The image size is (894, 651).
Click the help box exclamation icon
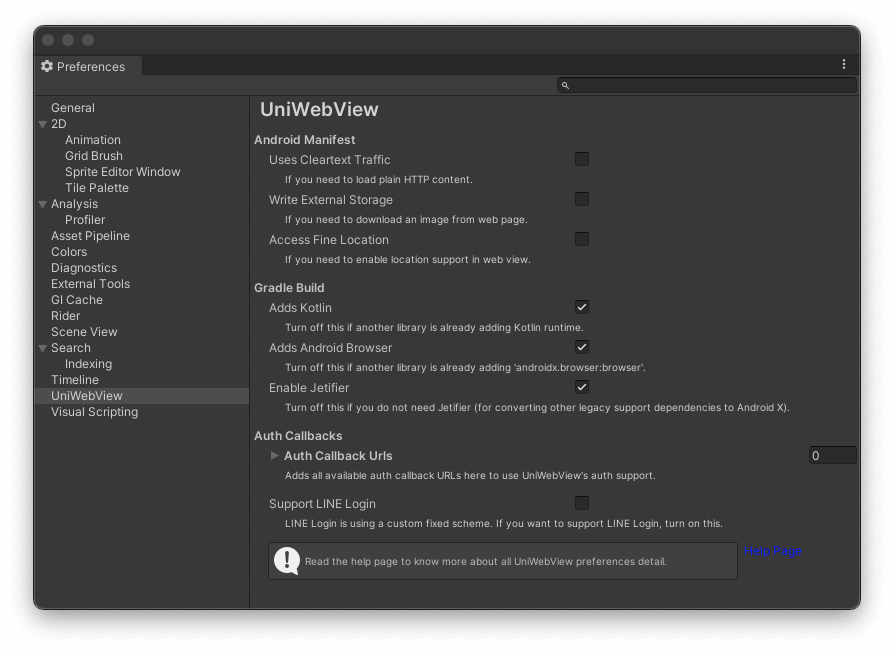point(287,561)
